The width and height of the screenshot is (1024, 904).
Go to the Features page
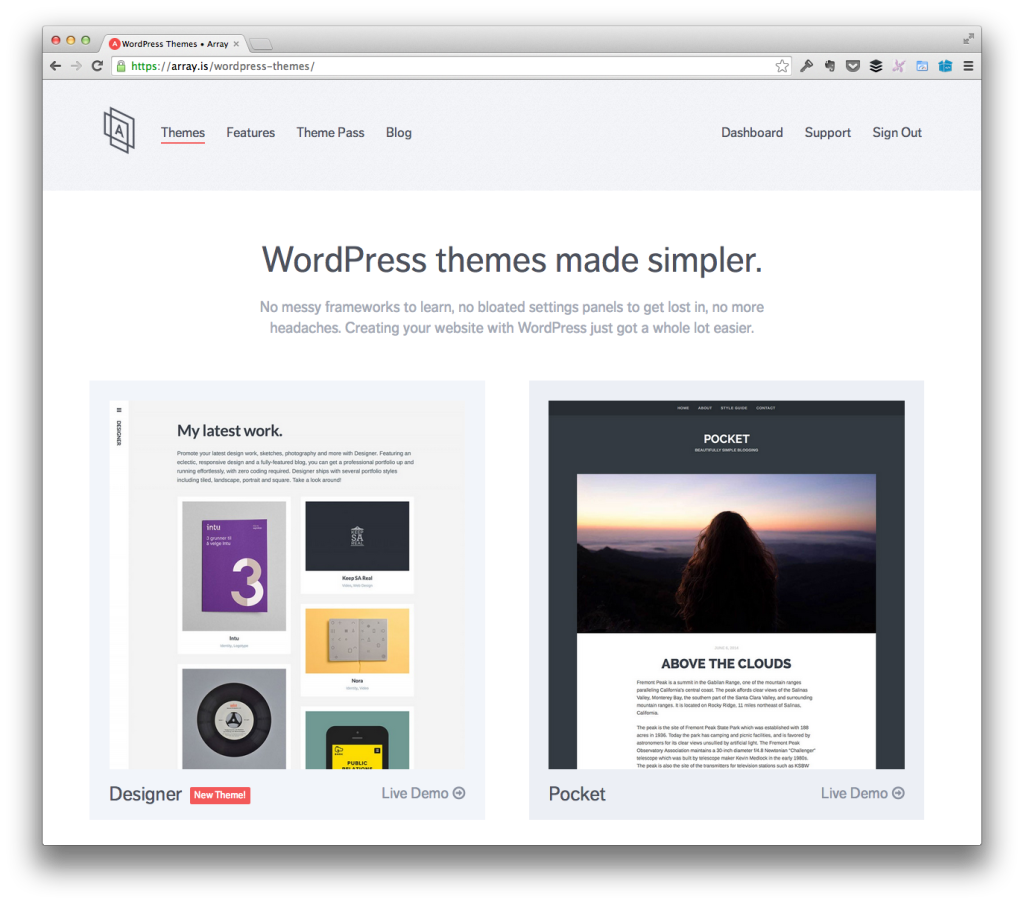(x=251, y=133)
